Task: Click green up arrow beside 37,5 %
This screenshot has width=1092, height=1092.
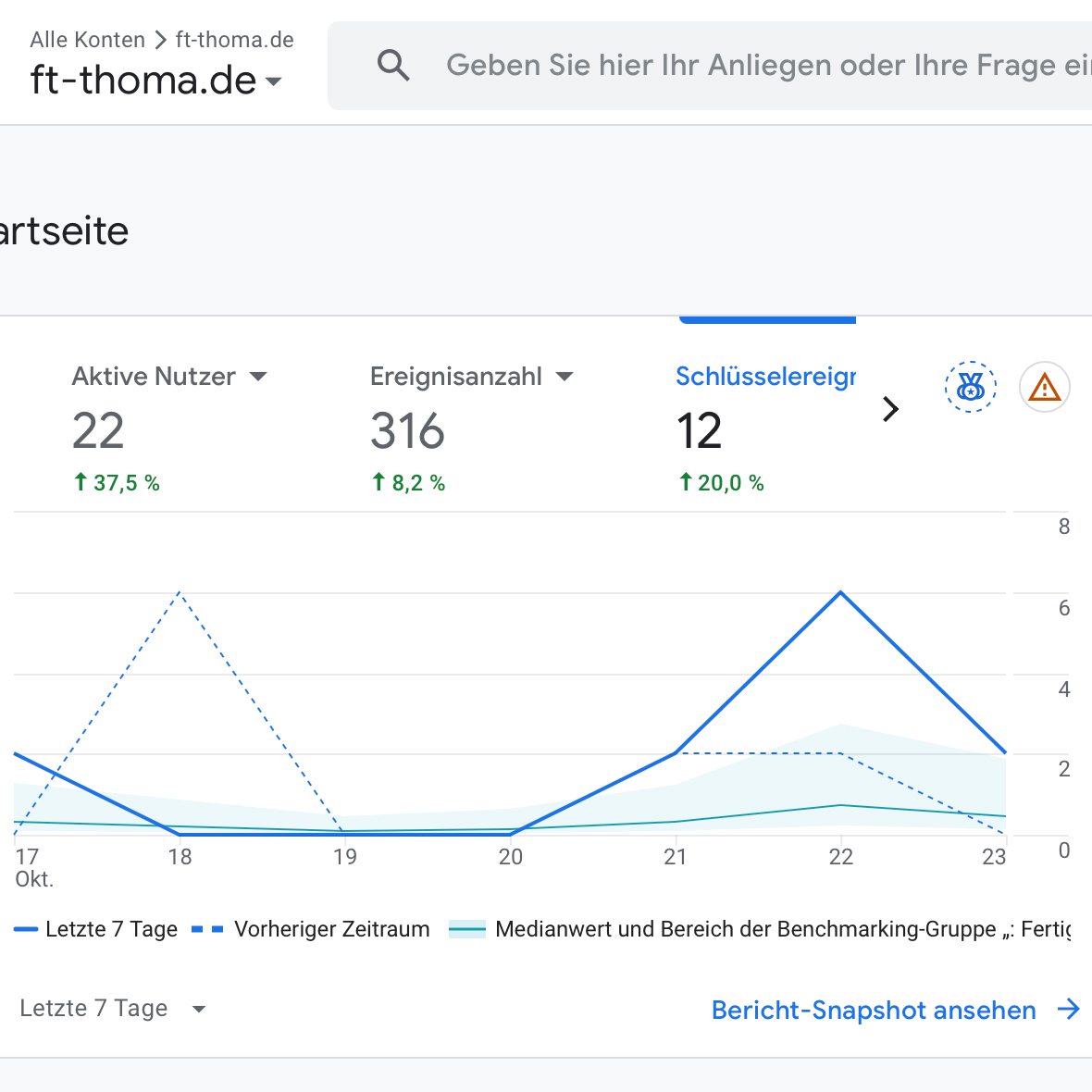Action: [x=81, y=482]
